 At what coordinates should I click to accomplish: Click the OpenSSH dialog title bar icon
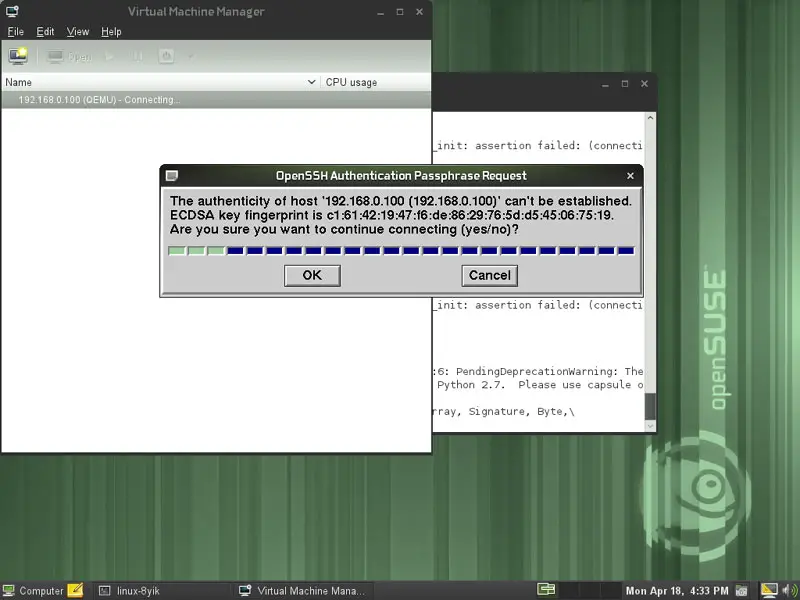coord(172,176)
